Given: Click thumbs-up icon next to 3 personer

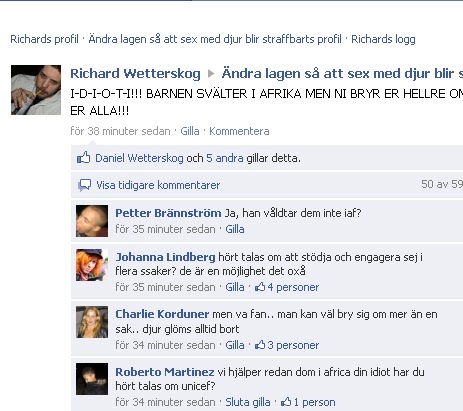Looking at the screenshot, I should [x=260, y=345].
